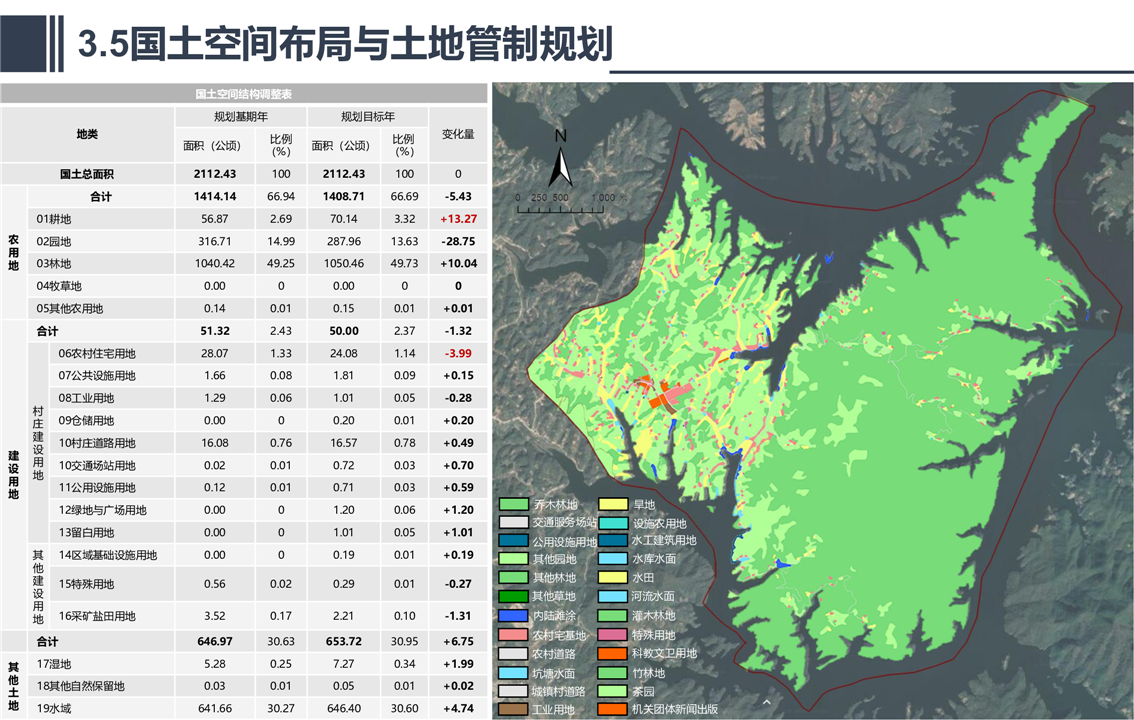Click the 06农村住宅用地 row label
The image size is (1134, 720).
pyautogui.click(x=97, y=353)
